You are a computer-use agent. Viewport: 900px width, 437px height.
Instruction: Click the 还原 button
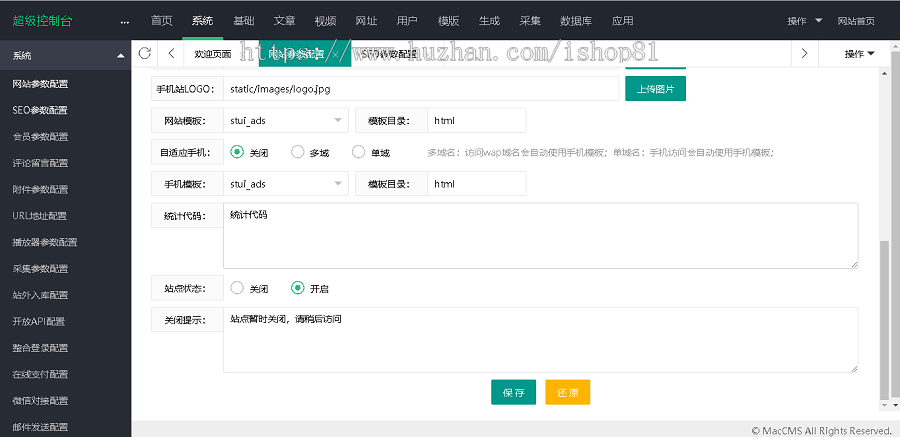pos(568,392)
